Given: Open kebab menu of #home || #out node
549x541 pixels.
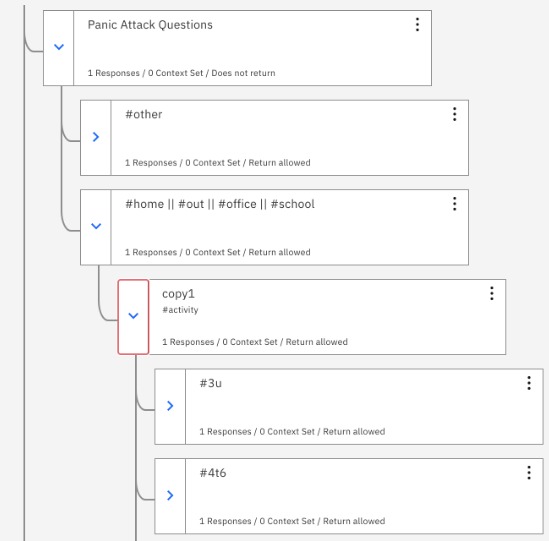Looking at the screenshot, I should 454,204.
